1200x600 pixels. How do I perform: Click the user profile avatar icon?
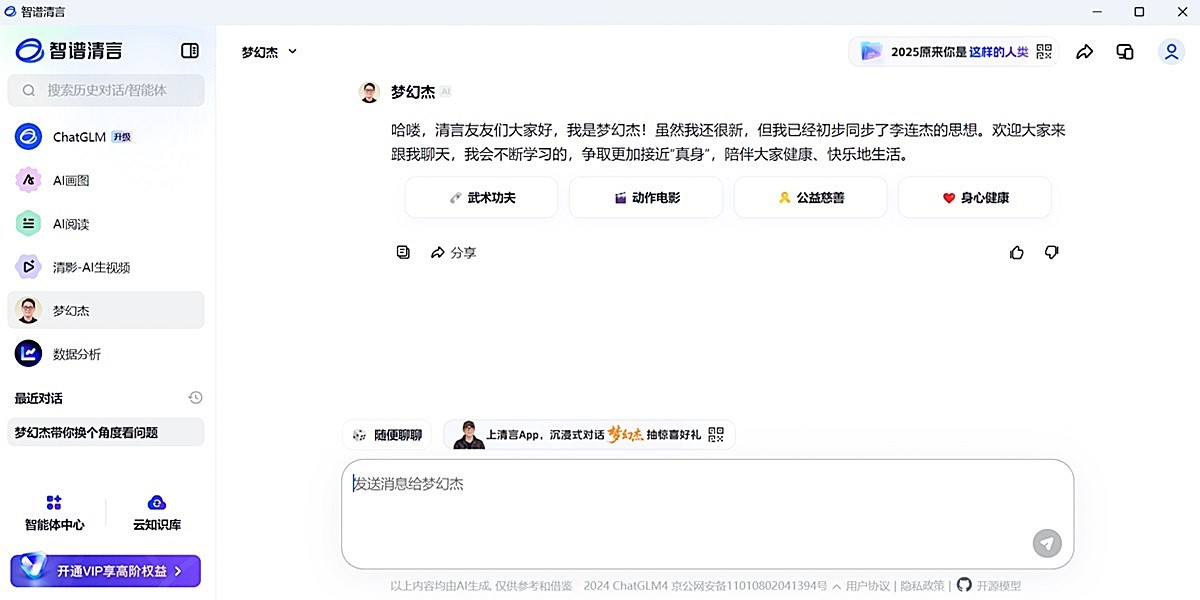point(1171,50)
